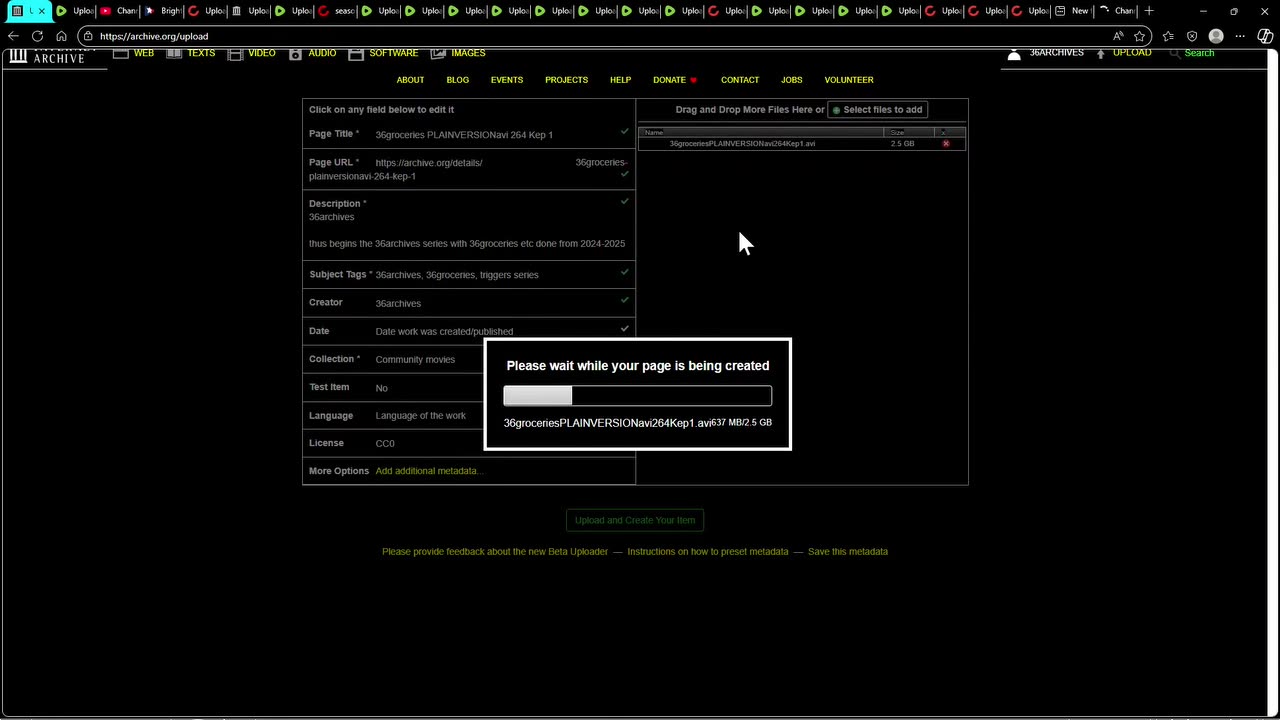This screenshot has width=1280, height=720.
Task: Switch to the YouTube Chan tab
Action: 119,11
